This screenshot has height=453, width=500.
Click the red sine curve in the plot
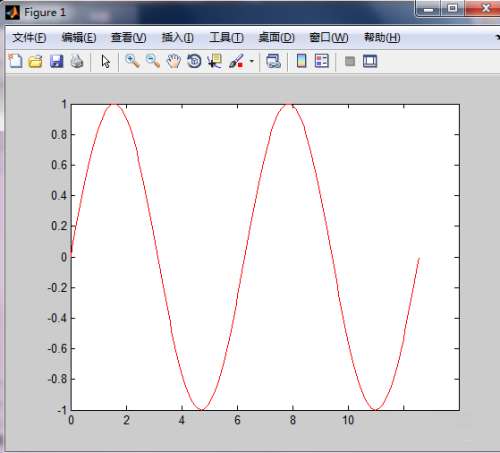point(246,257)
